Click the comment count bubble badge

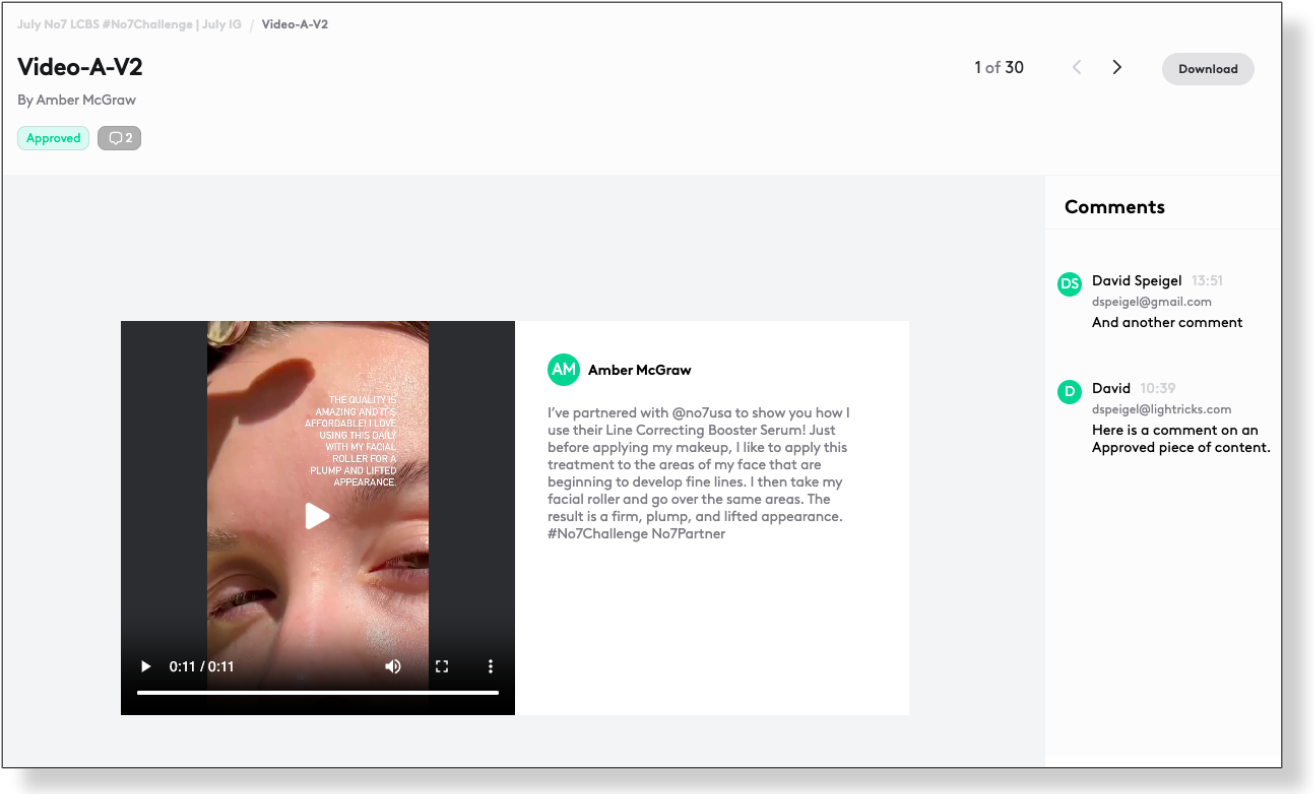coord(119,138)
